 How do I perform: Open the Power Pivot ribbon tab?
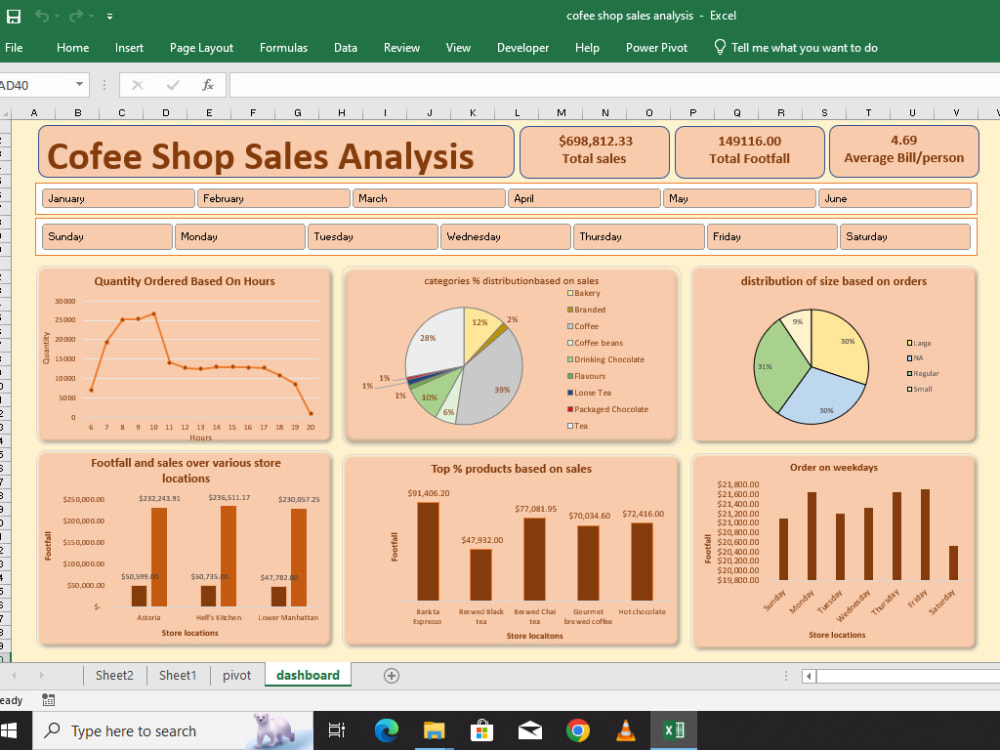(656, 47)
